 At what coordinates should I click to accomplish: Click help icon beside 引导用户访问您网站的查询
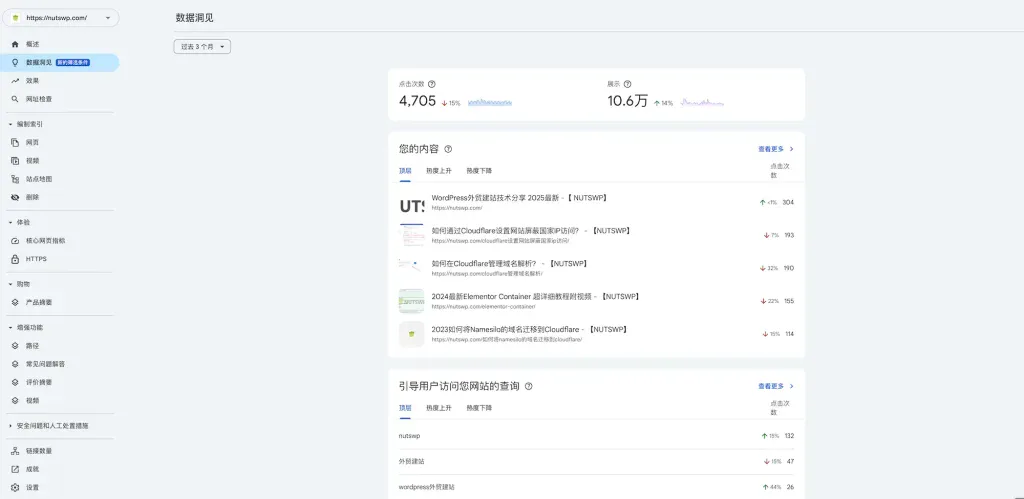coord(528,387)
